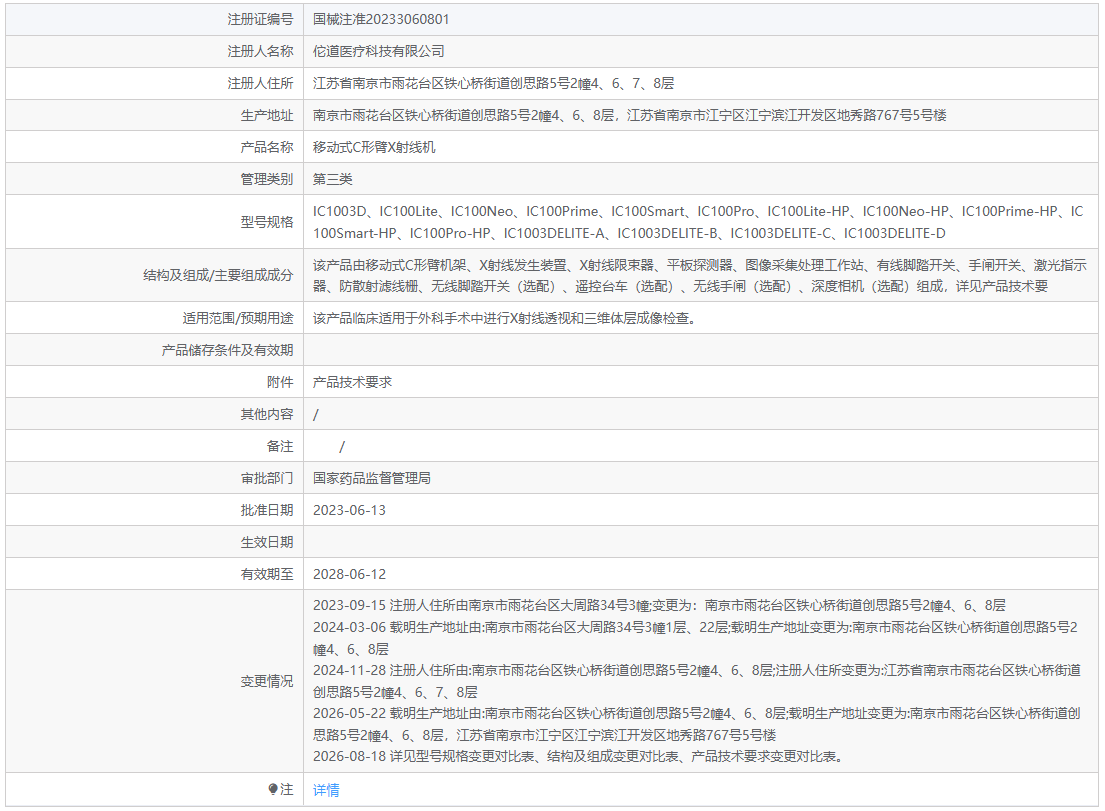Click the registrant address ending 4、6、7、8层

(493, 83)
